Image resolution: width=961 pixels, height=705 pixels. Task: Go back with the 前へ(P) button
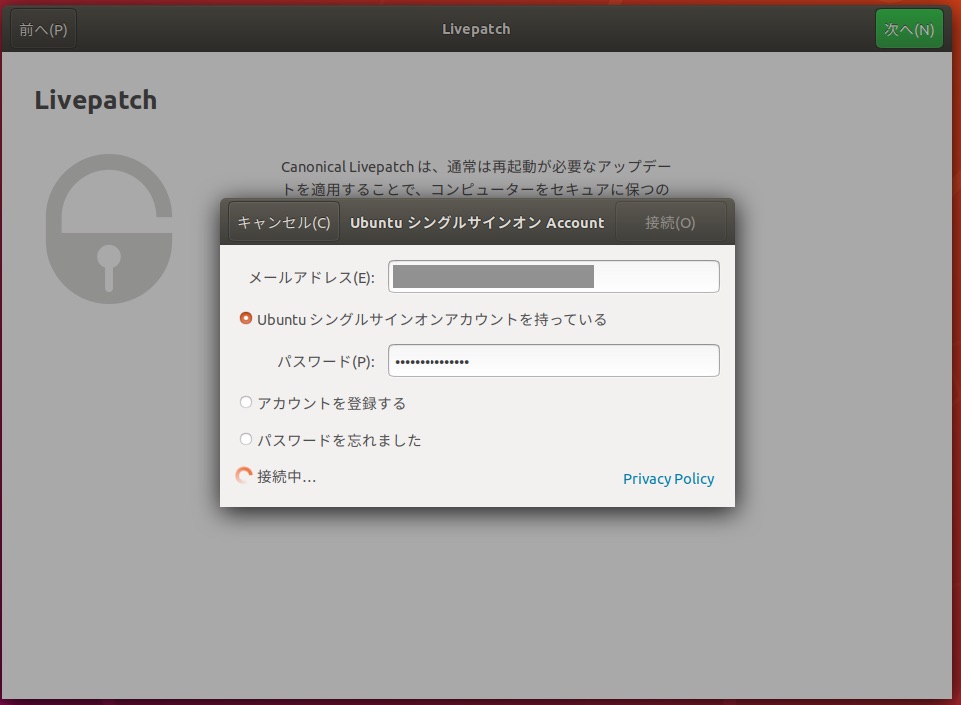(44, 29)
